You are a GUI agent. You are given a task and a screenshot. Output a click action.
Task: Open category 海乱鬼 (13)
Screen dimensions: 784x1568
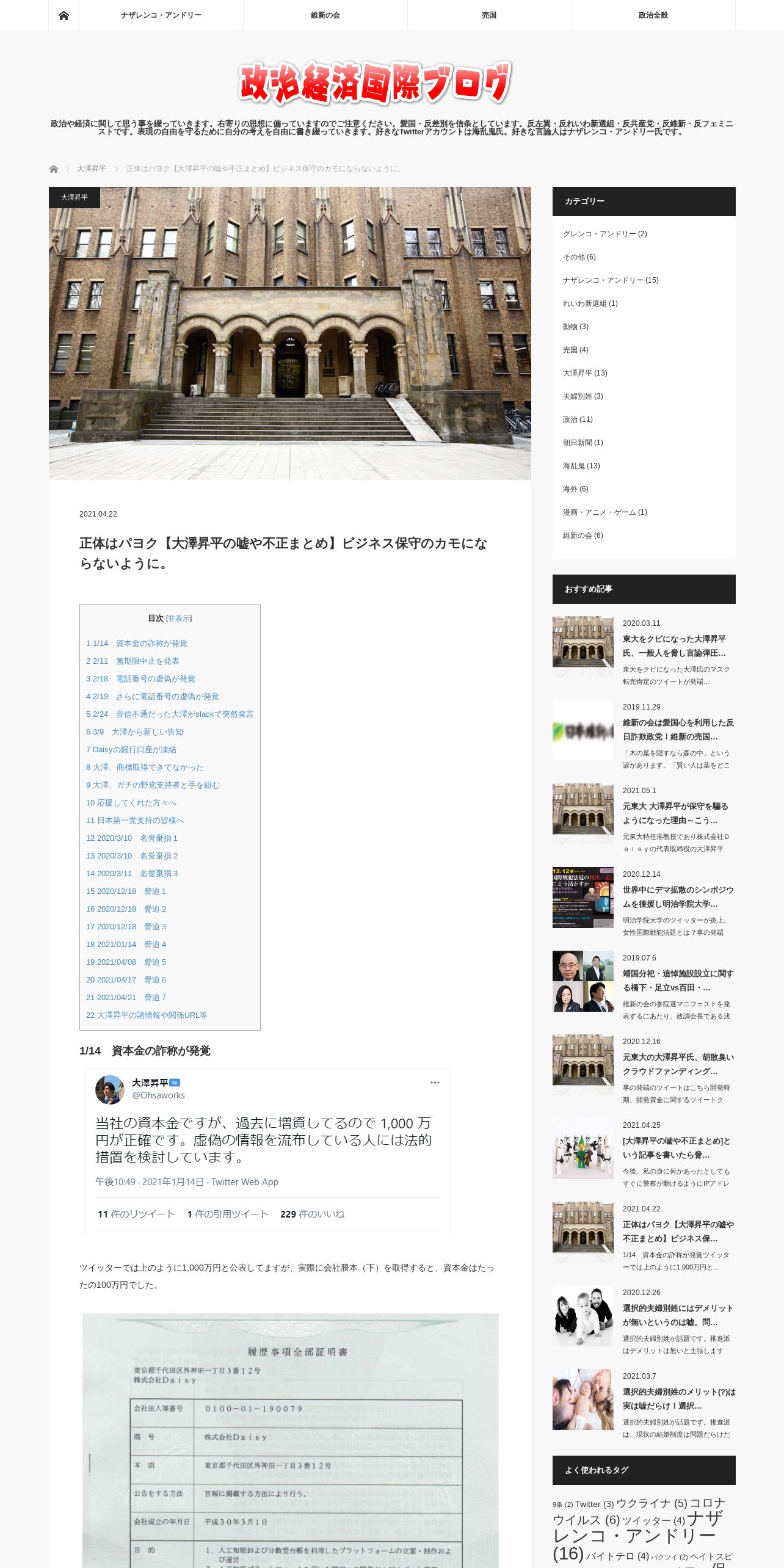tap(581, 466)
